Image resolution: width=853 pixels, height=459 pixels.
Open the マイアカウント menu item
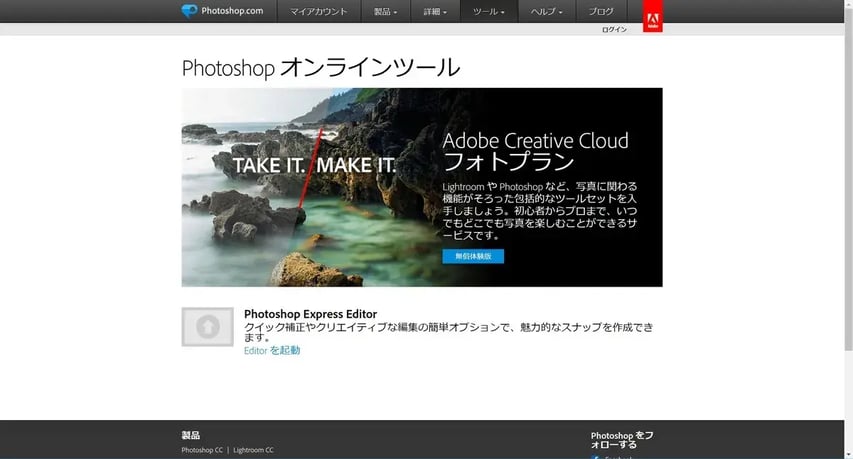(x=319, y=11)
